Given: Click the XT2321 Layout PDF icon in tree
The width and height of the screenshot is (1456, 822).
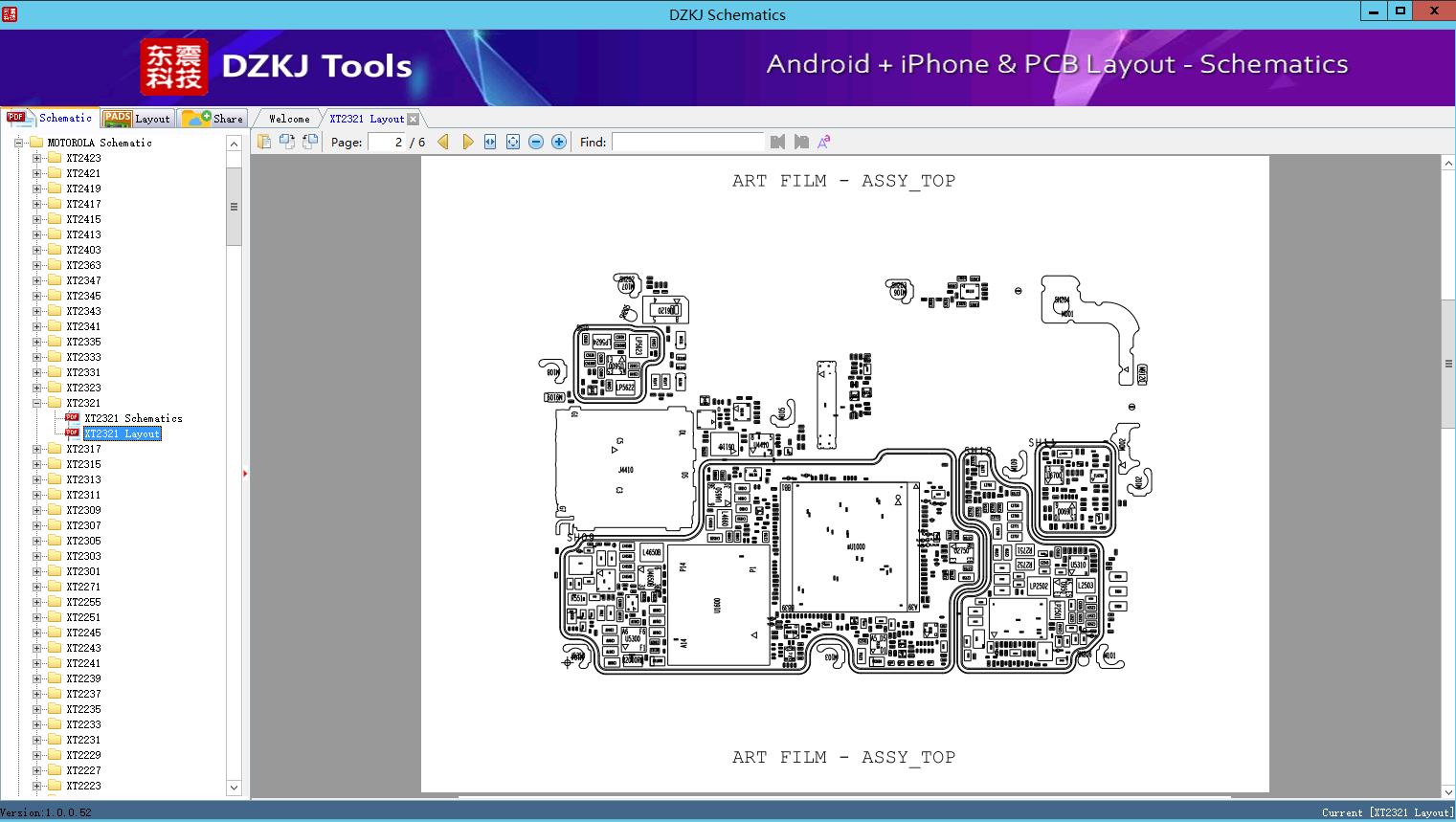Looking at the screenshot, I should tap(72, 433).
